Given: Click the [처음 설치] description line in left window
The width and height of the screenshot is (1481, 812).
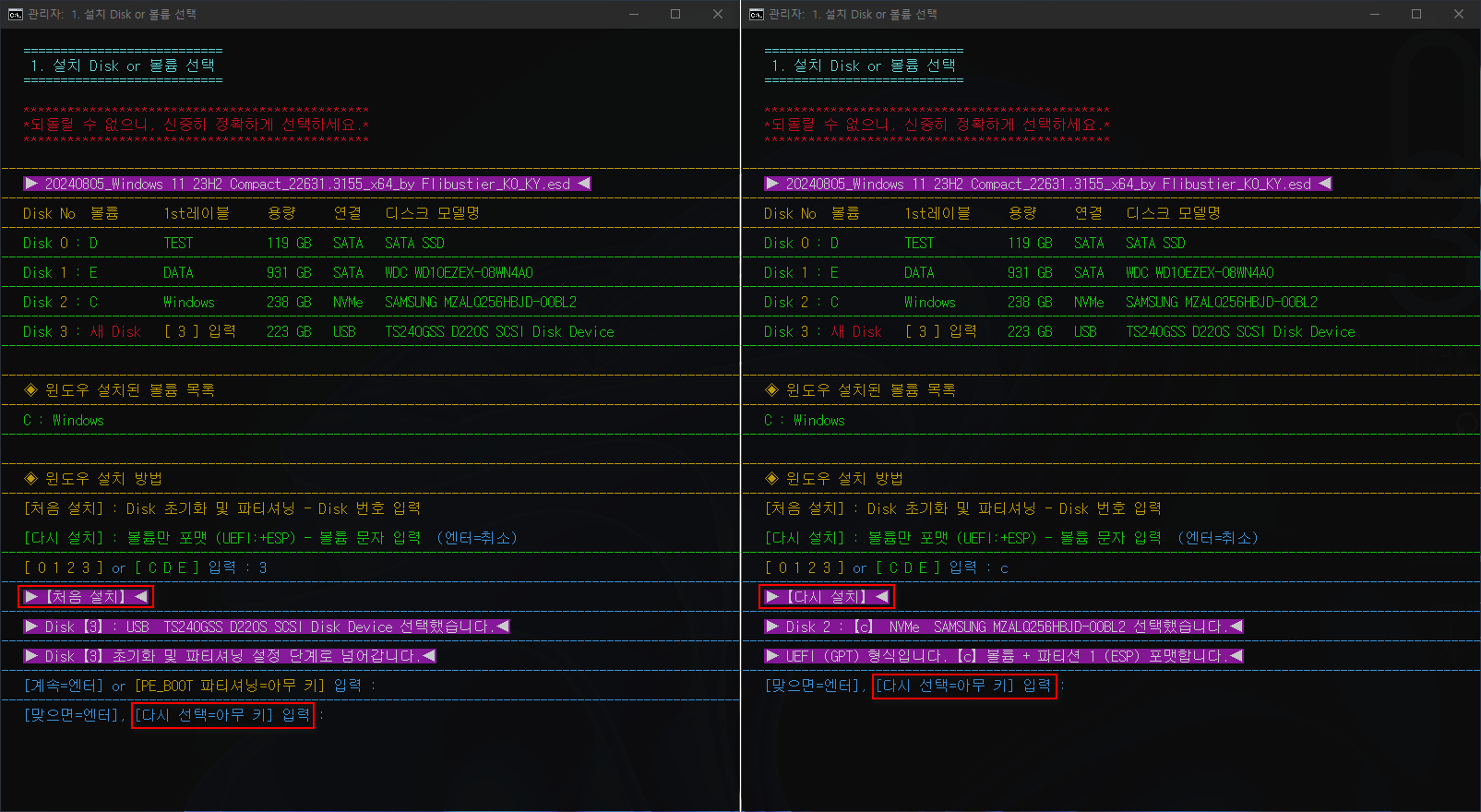Looking at the screenshot, I should (x=222, y=508).
